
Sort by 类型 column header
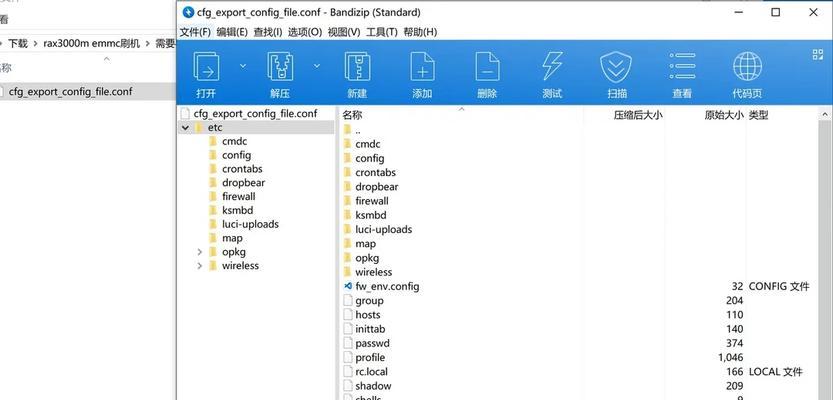pos(759,115)
